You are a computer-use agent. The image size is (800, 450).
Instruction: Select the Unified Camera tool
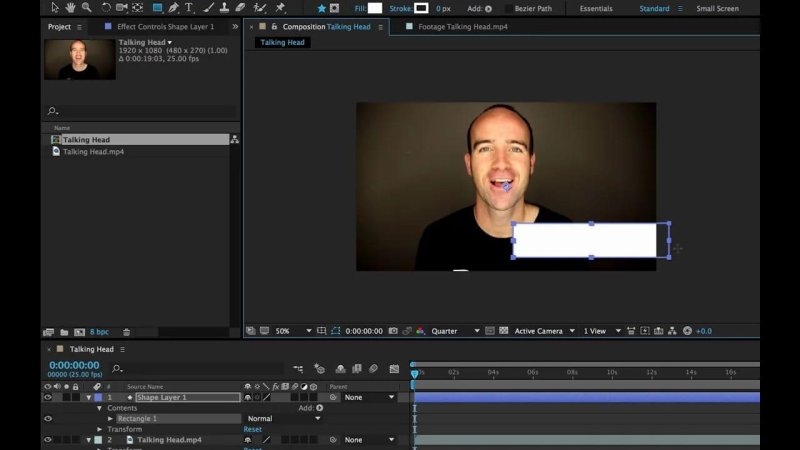[x=121, y=8]
